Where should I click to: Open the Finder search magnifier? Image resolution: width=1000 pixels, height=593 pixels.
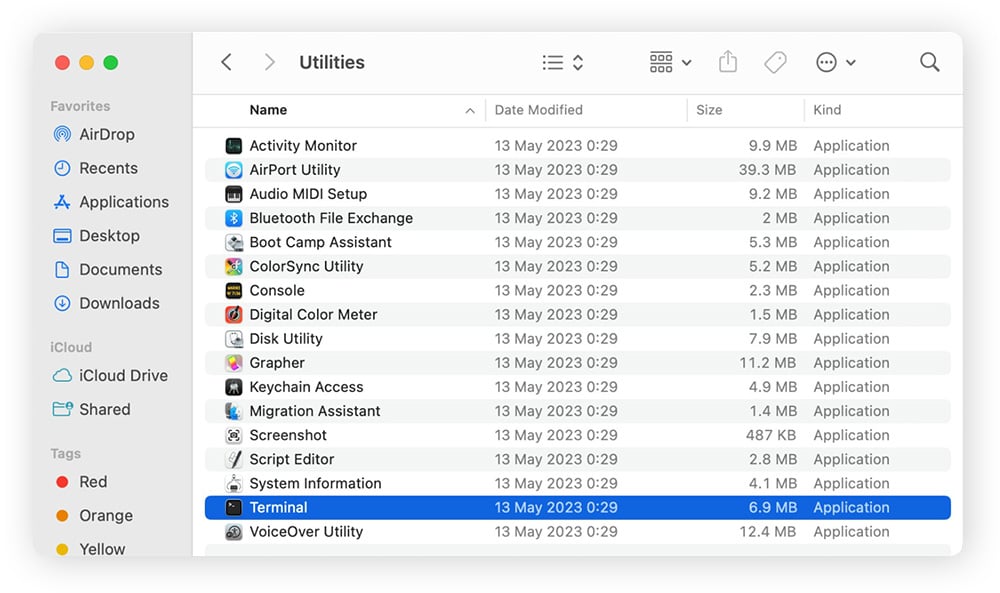click(929, 62)
